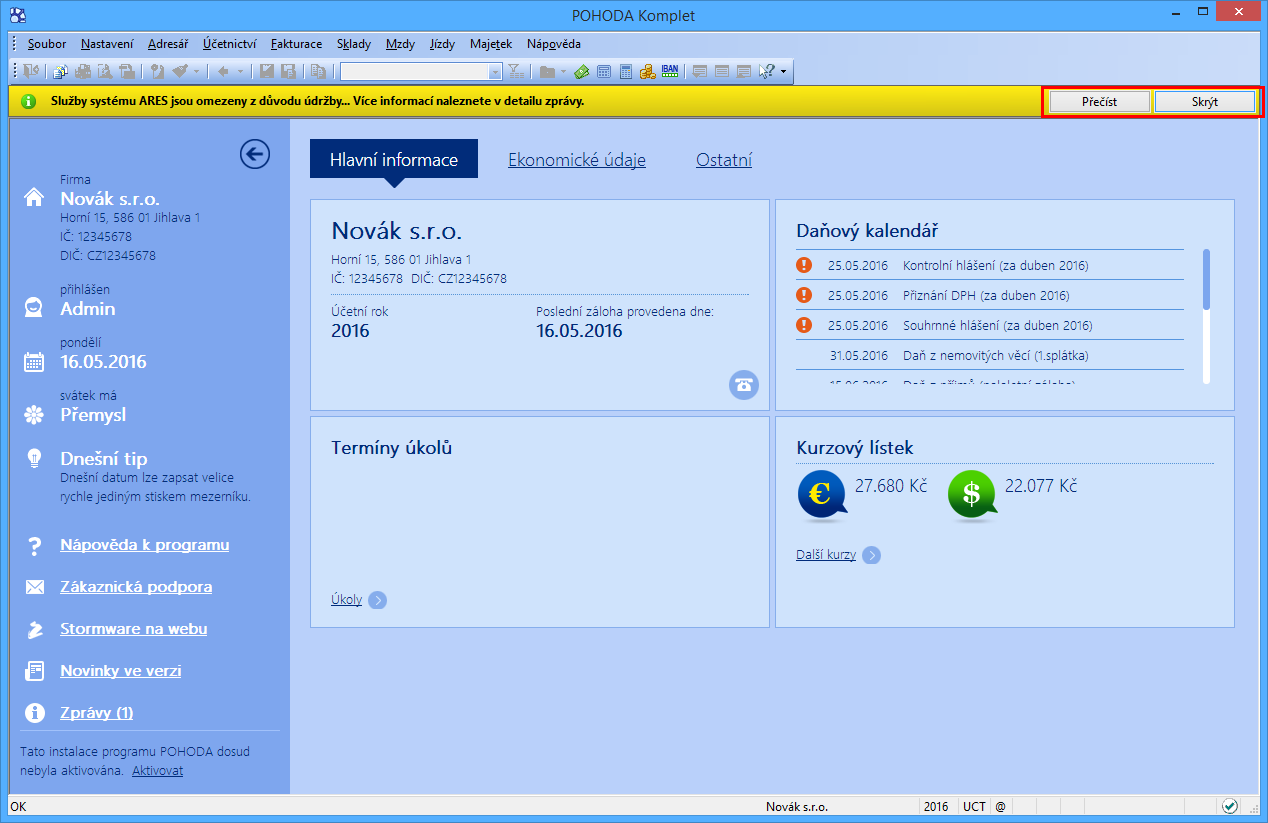Click the copy documents toolbar icon
This screenshot has height=823, width=1268.
318,71
